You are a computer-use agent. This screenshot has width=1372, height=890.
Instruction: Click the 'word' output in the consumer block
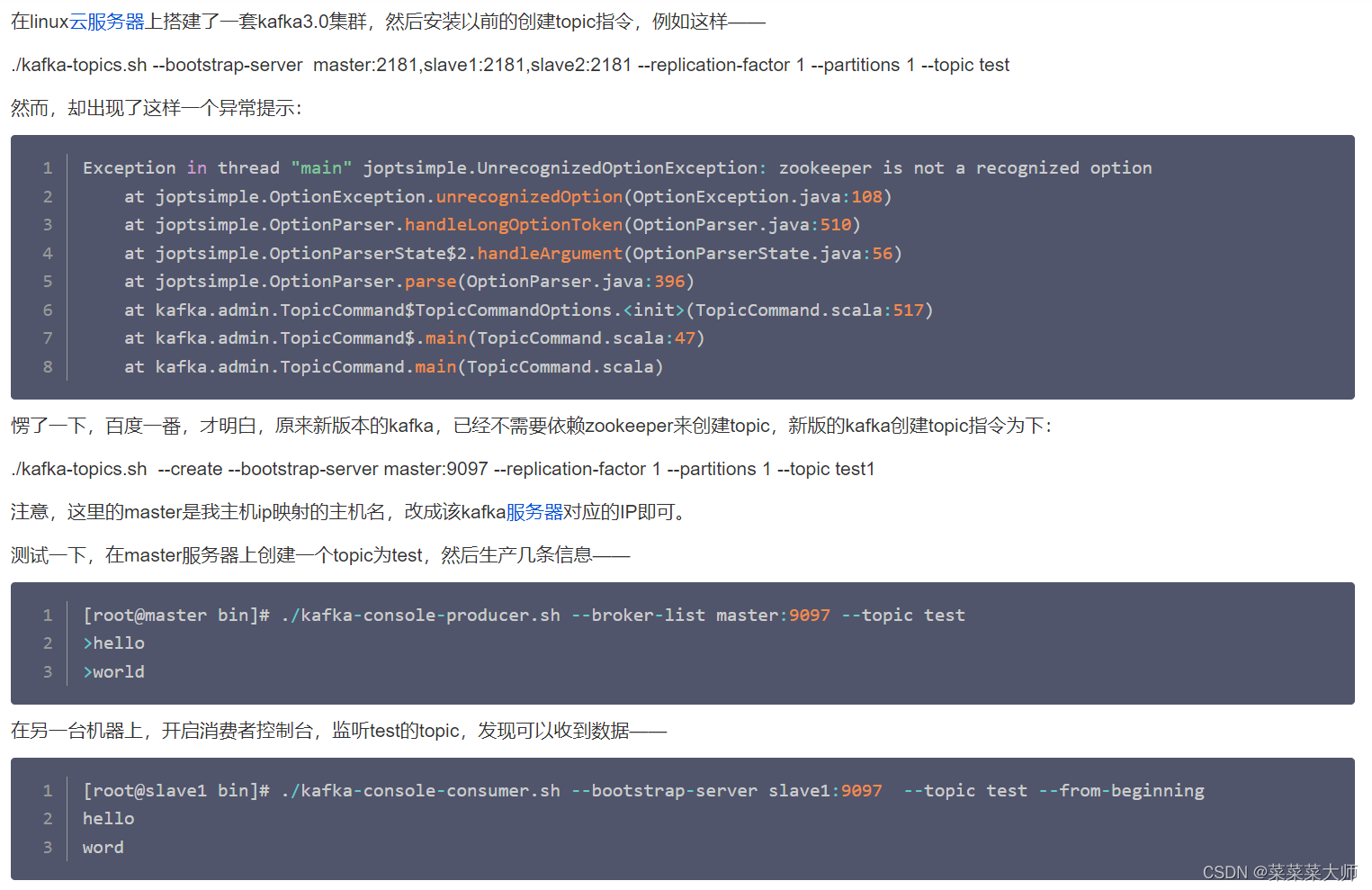103,848
